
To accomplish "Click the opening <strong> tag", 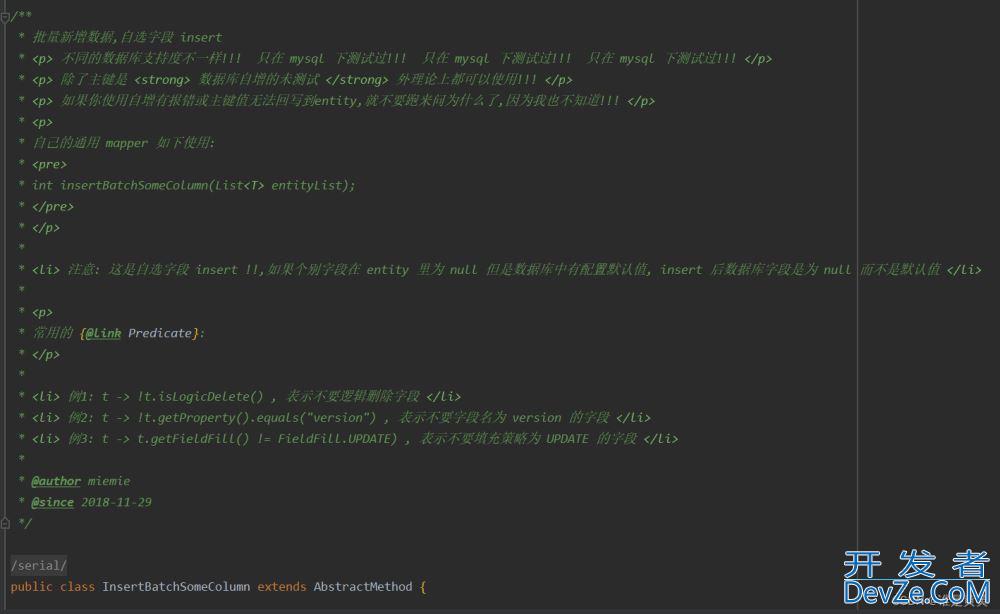I will [162, 80].
